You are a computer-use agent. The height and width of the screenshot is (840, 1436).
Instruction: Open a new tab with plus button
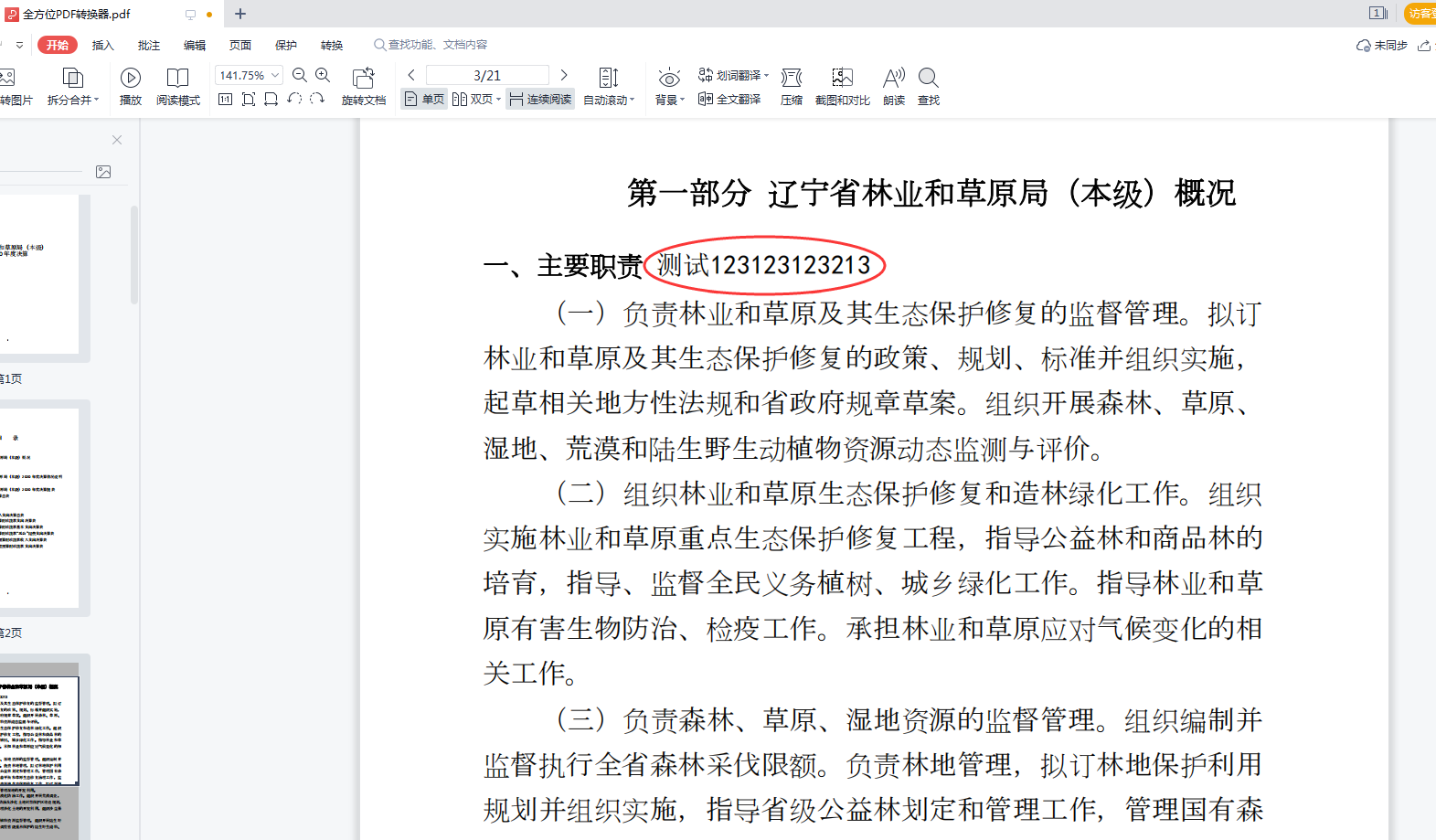[240, 14]
